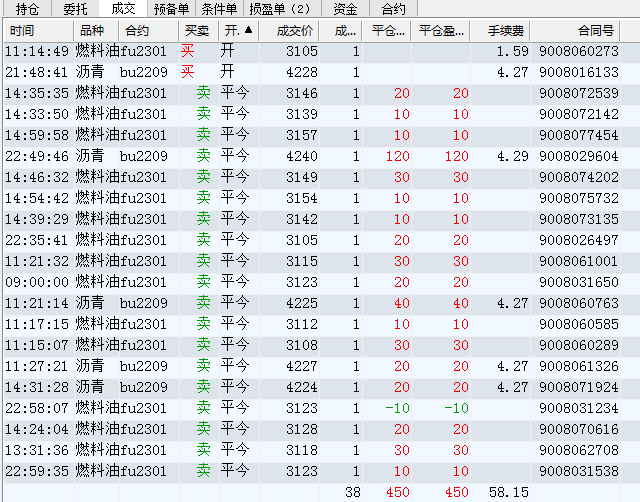Select the 沥青 bu2209 row at 21:48:41
The width and height of the screenshot is (640, 502).
[300, 72]
